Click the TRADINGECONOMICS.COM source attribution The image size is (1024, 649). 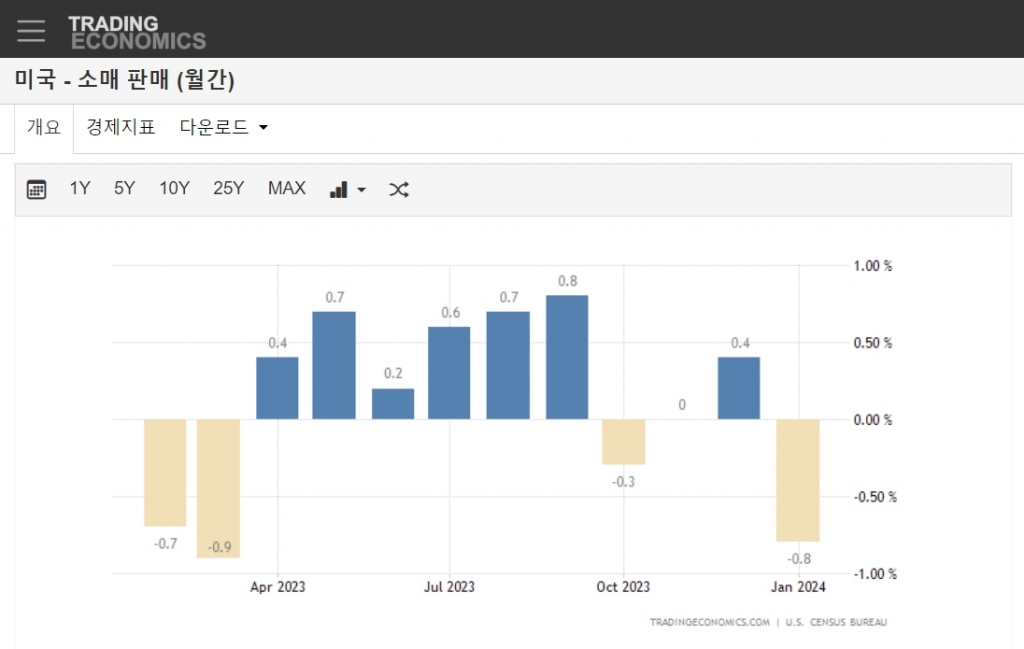(x=709, y=622)
